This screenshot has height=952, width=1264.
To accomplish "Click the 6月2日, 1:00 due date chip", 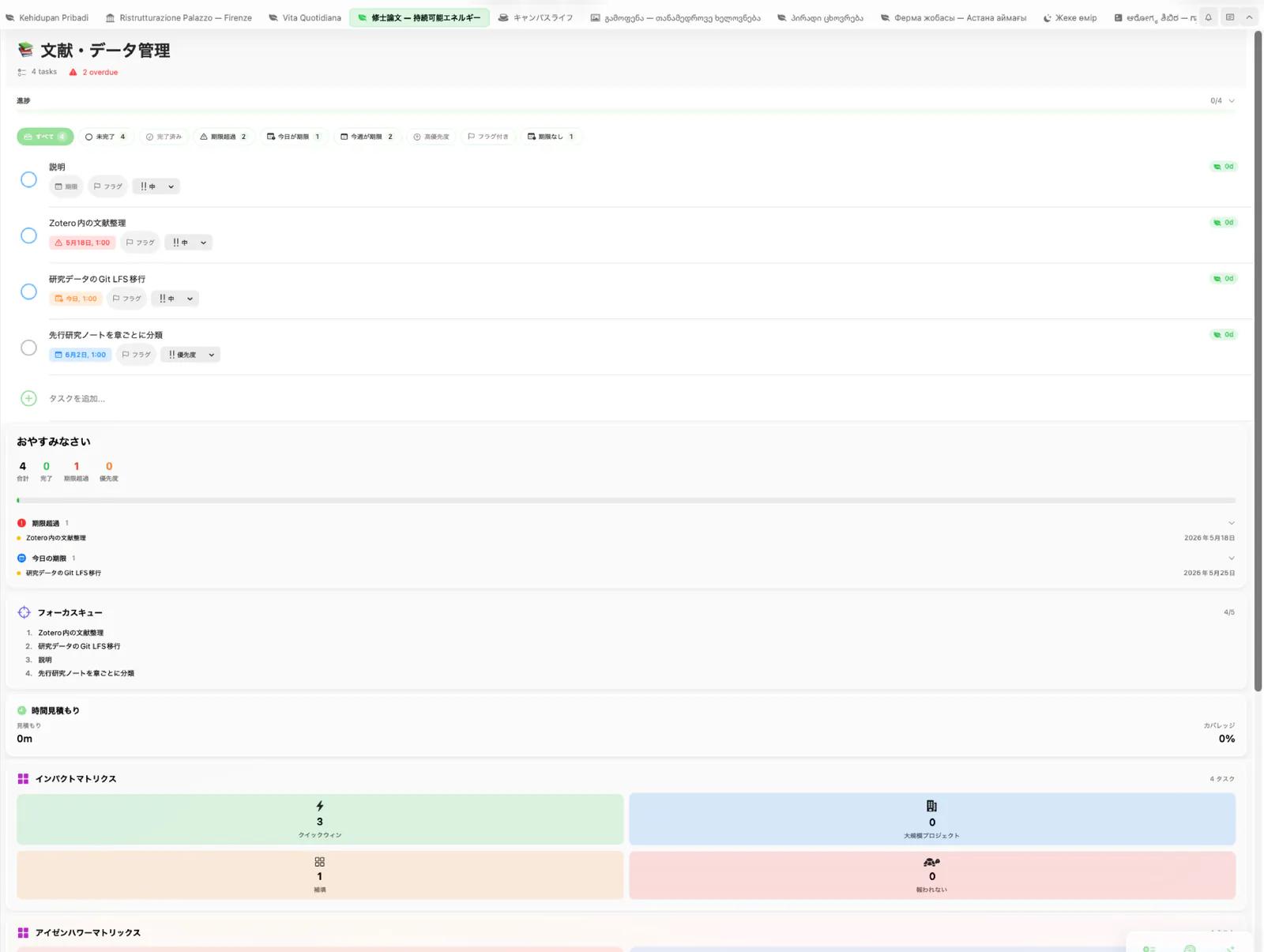I will (x=81, y=355).
